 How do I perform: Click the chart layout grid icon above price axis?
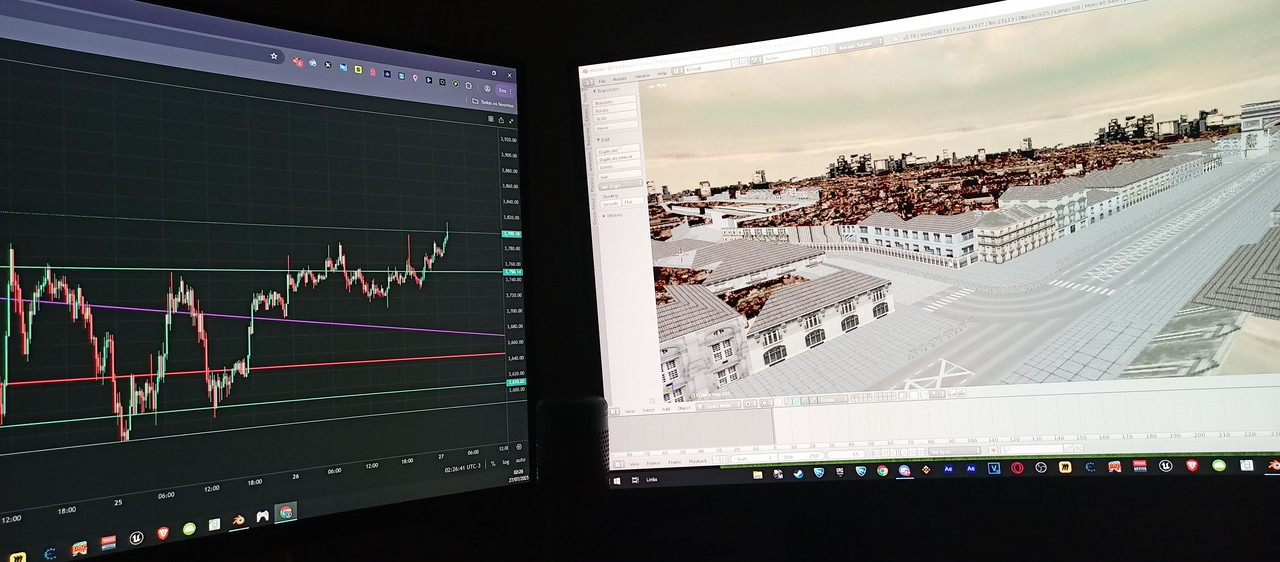tap(491, 119)
